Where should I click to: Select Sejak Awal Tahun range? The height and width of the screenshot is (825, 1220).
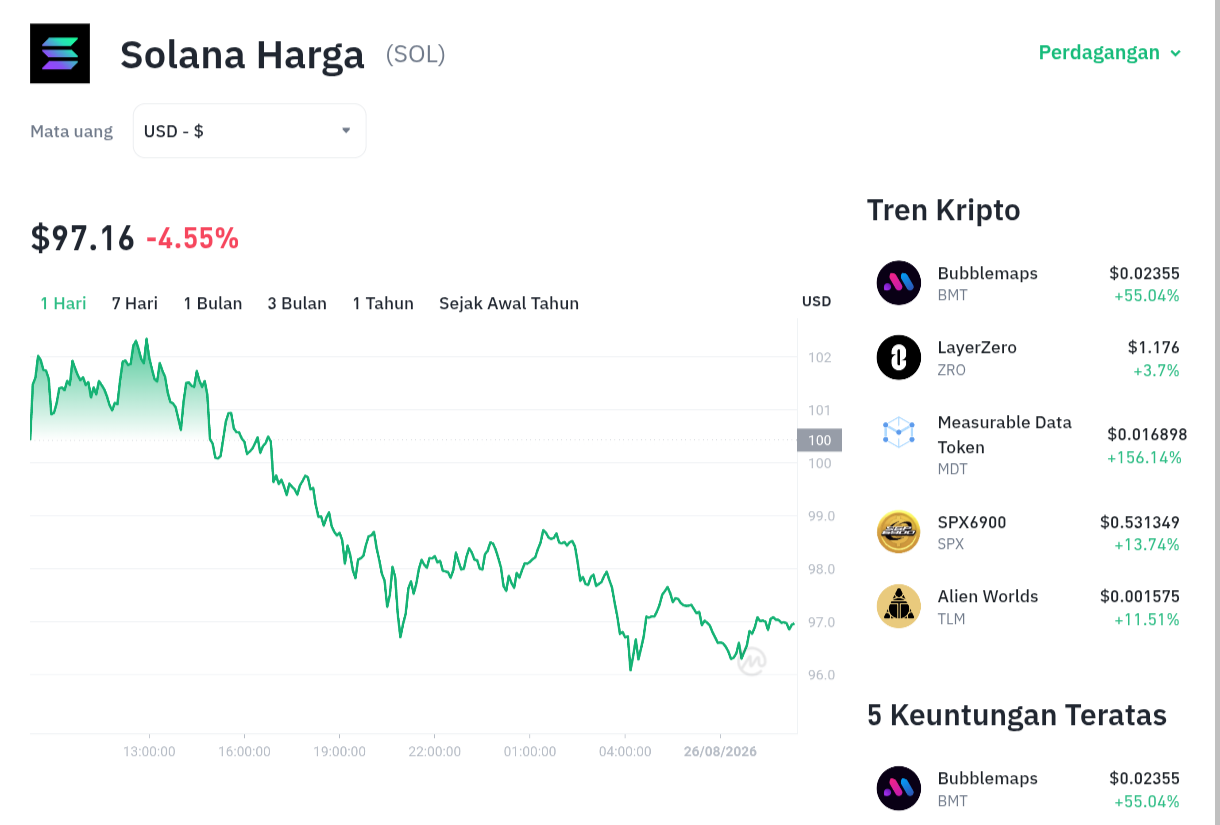[x=509, y=303]
